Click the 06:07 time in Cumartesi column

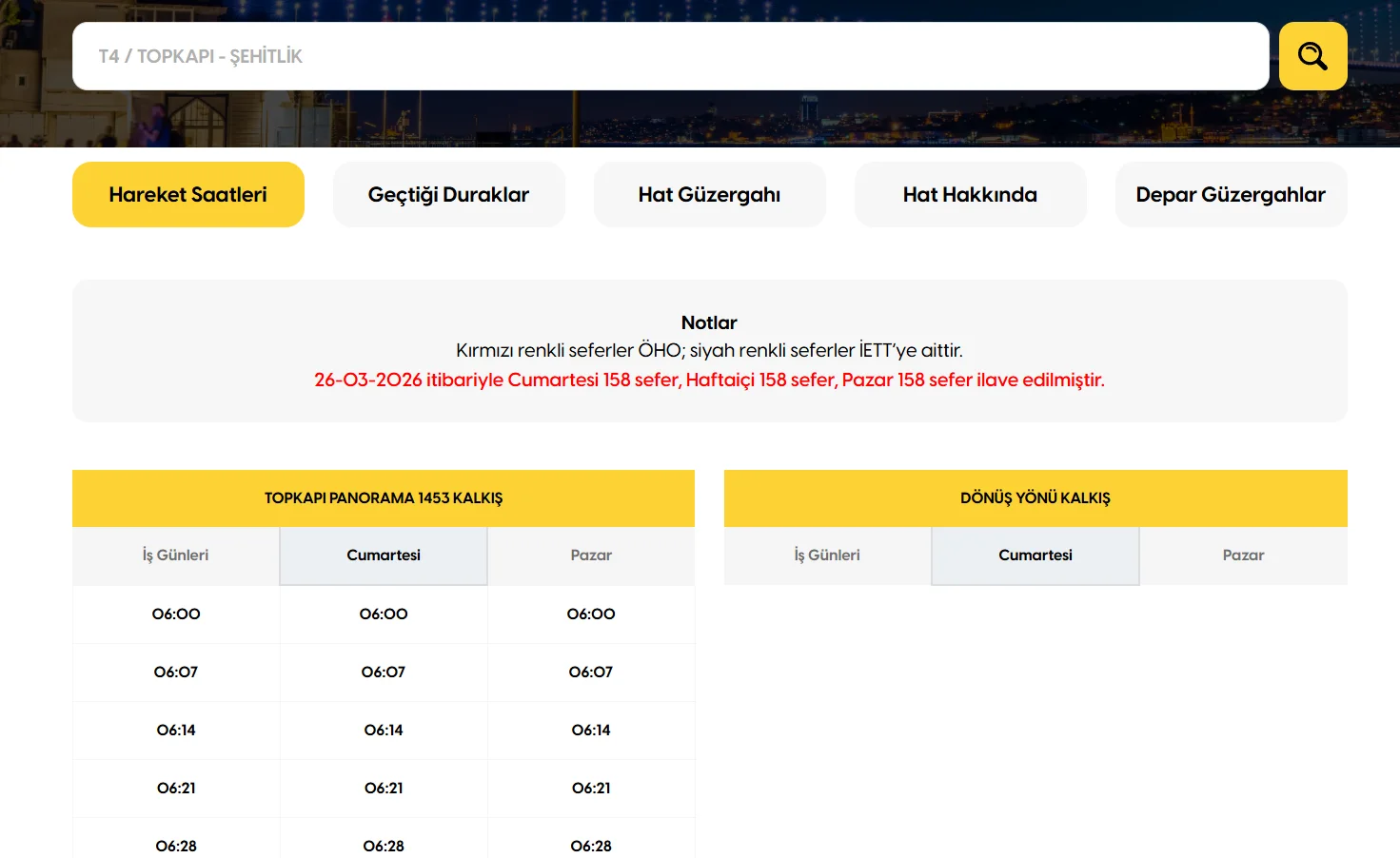click(x=384, y=672)
